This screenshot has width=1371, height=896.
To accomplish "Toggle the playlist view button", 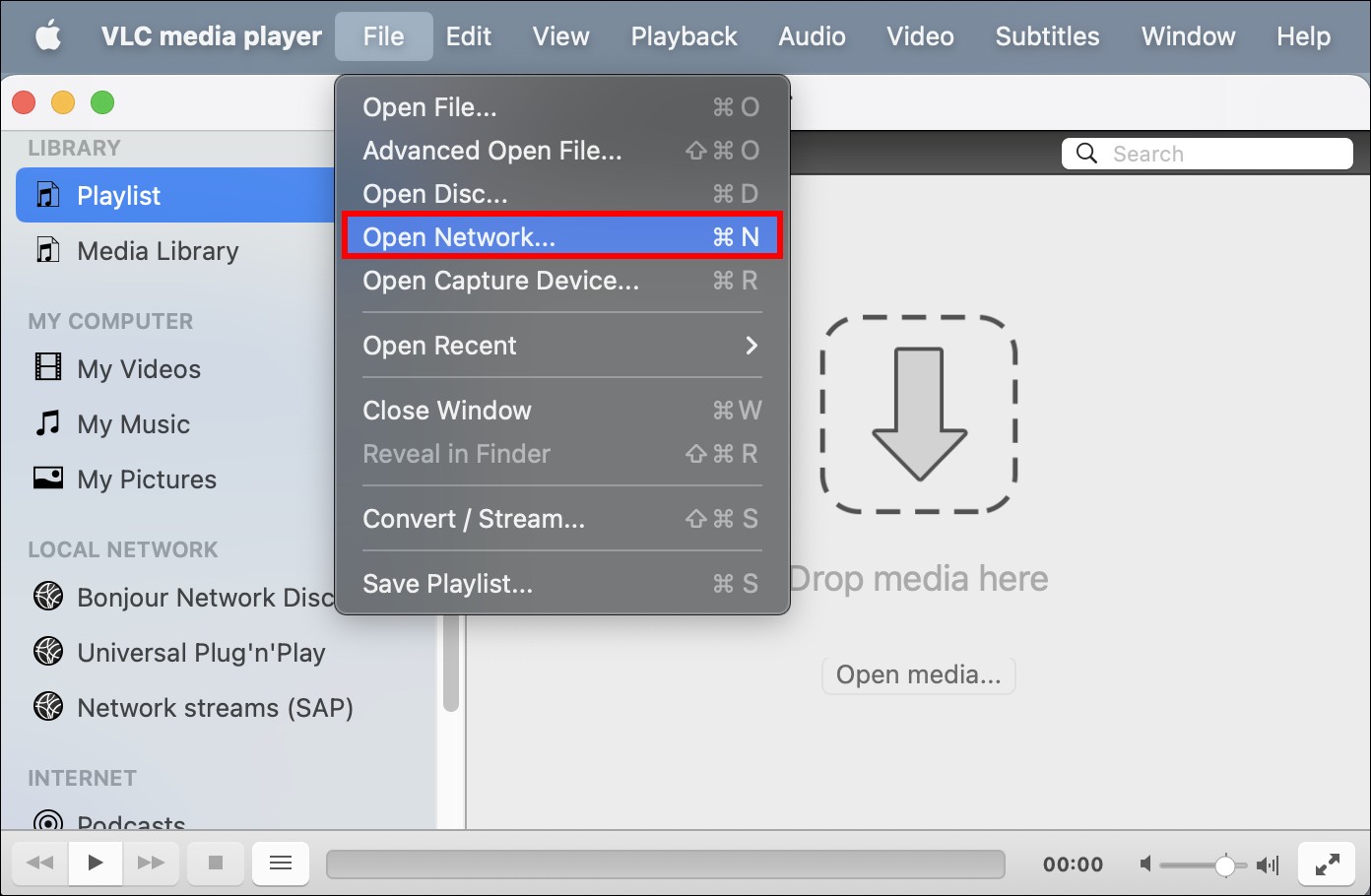I will tap(281, 864).
